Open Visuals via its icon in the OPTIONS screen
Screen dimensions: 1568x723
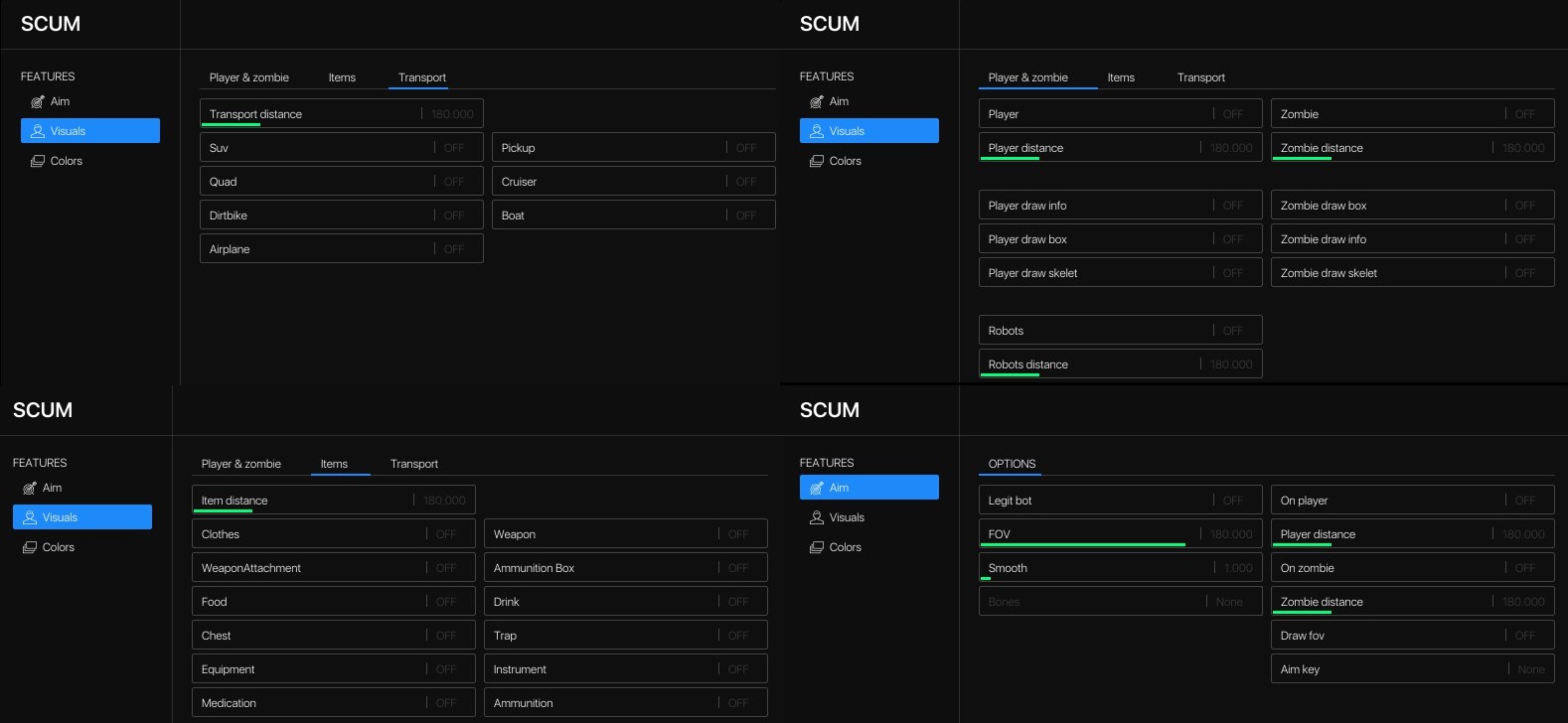(x=817, y=517)
